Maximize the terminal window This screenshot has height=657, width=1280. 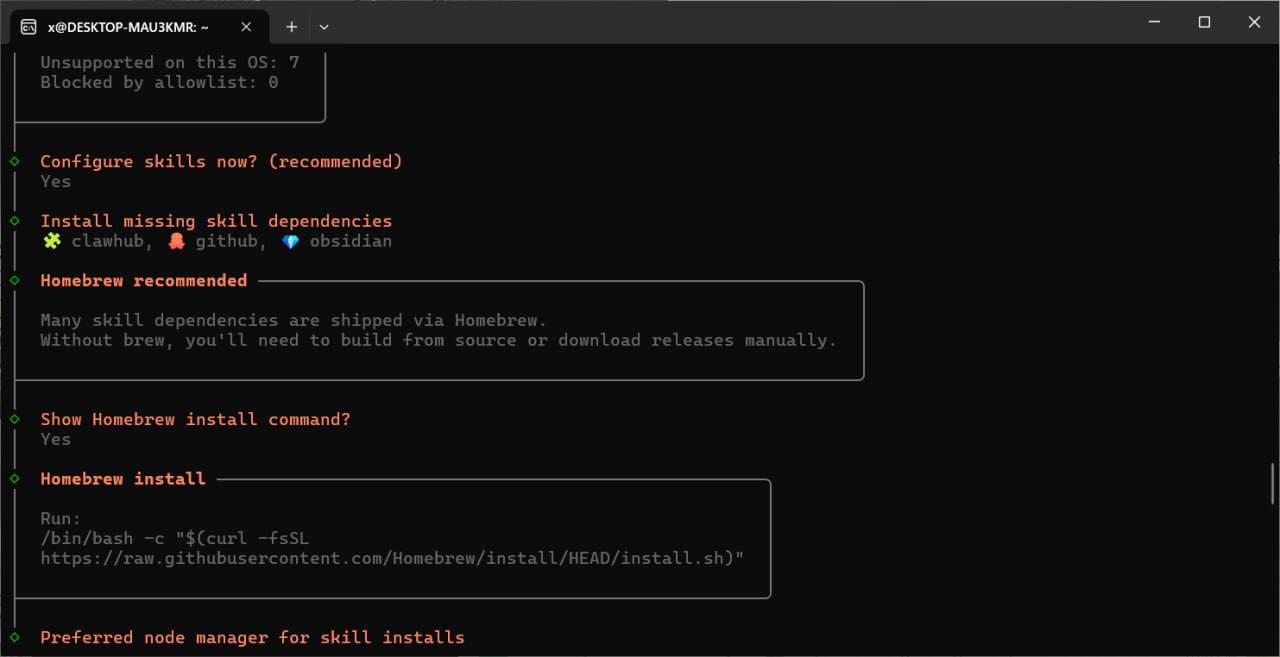1204,22
